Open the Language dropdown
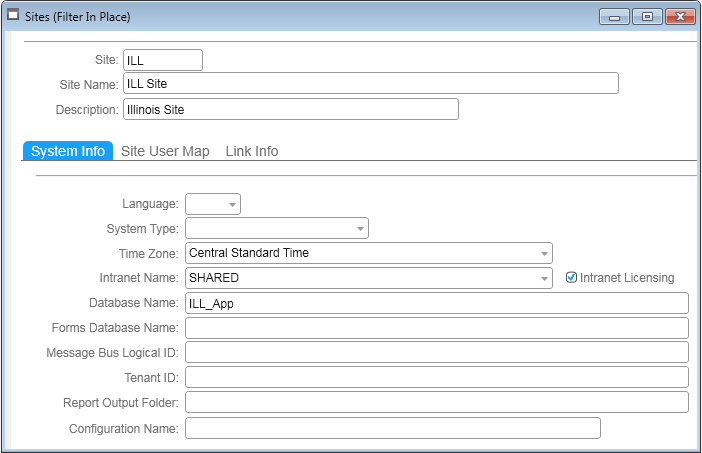 (232, 204)
